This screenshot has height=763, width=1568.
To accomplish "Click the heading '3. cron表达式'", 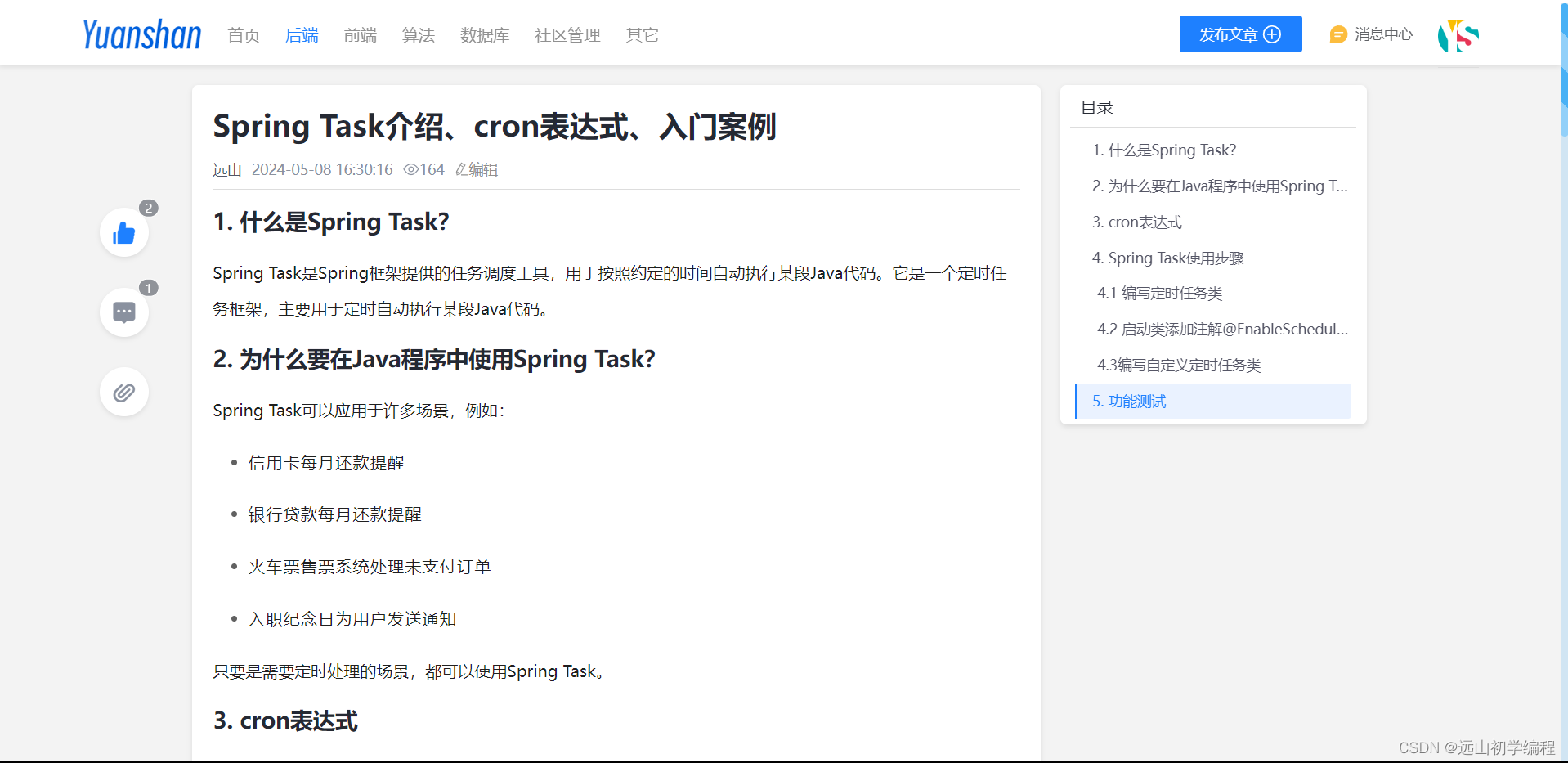I will click(285, 720).
